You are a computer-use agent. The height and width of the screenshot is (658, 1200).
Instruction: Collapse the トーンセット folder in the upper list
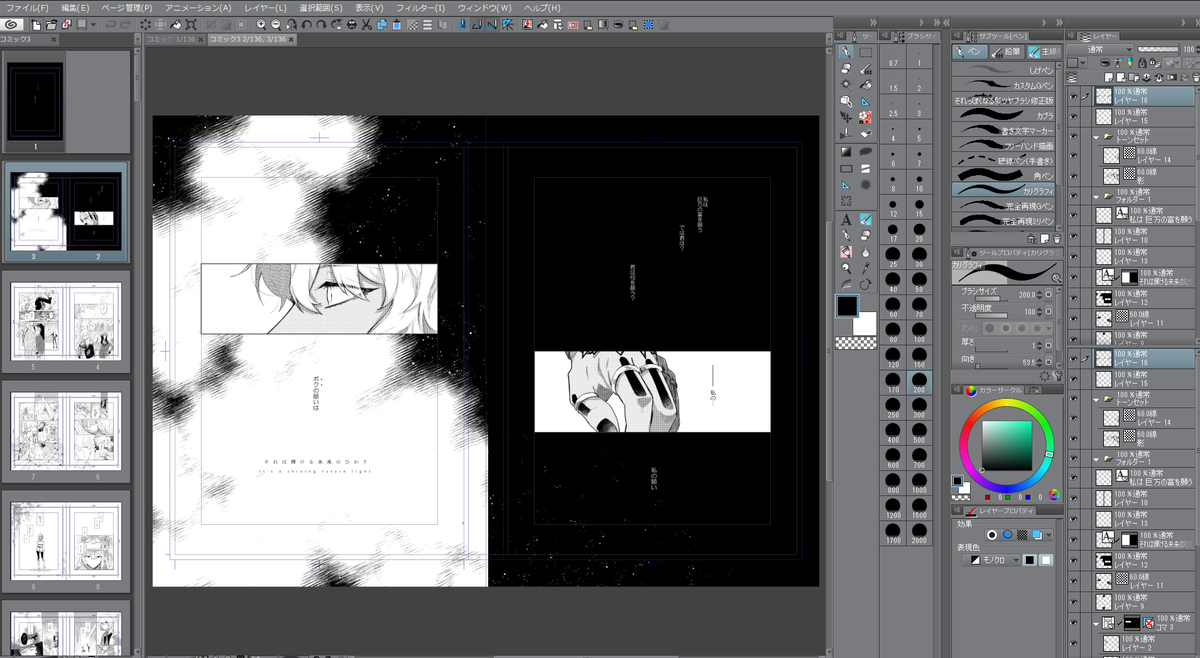[1096, 137]
